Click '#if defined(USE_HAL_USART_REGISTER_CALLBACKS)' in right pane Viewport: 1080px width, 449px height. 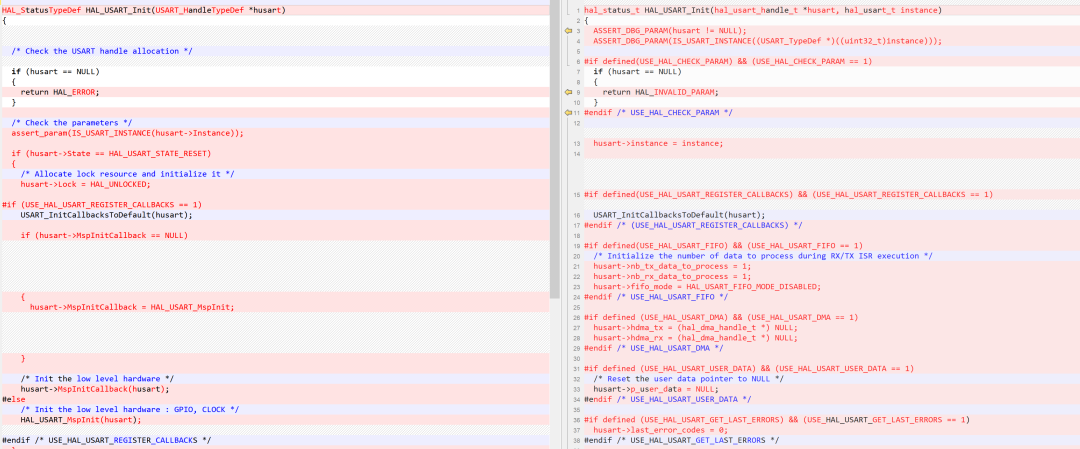coord(789,194)
